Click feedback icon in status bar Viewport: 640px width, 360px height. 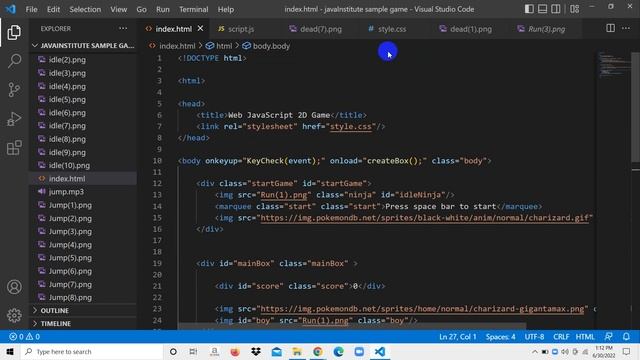click(608, 337)
